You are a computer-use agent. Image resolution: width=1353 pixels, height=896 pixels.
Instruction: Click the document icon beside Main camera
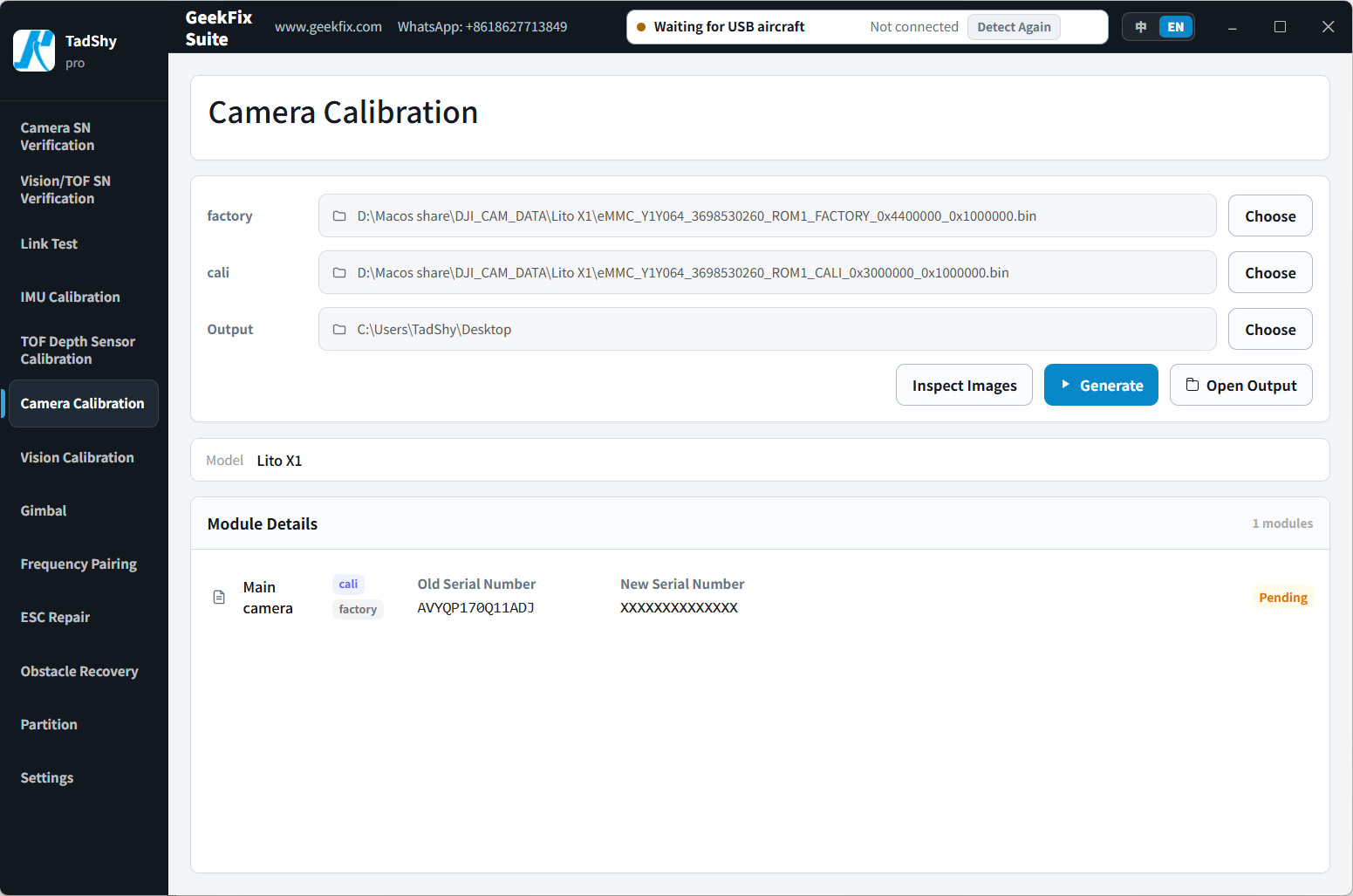pos(219,598)
